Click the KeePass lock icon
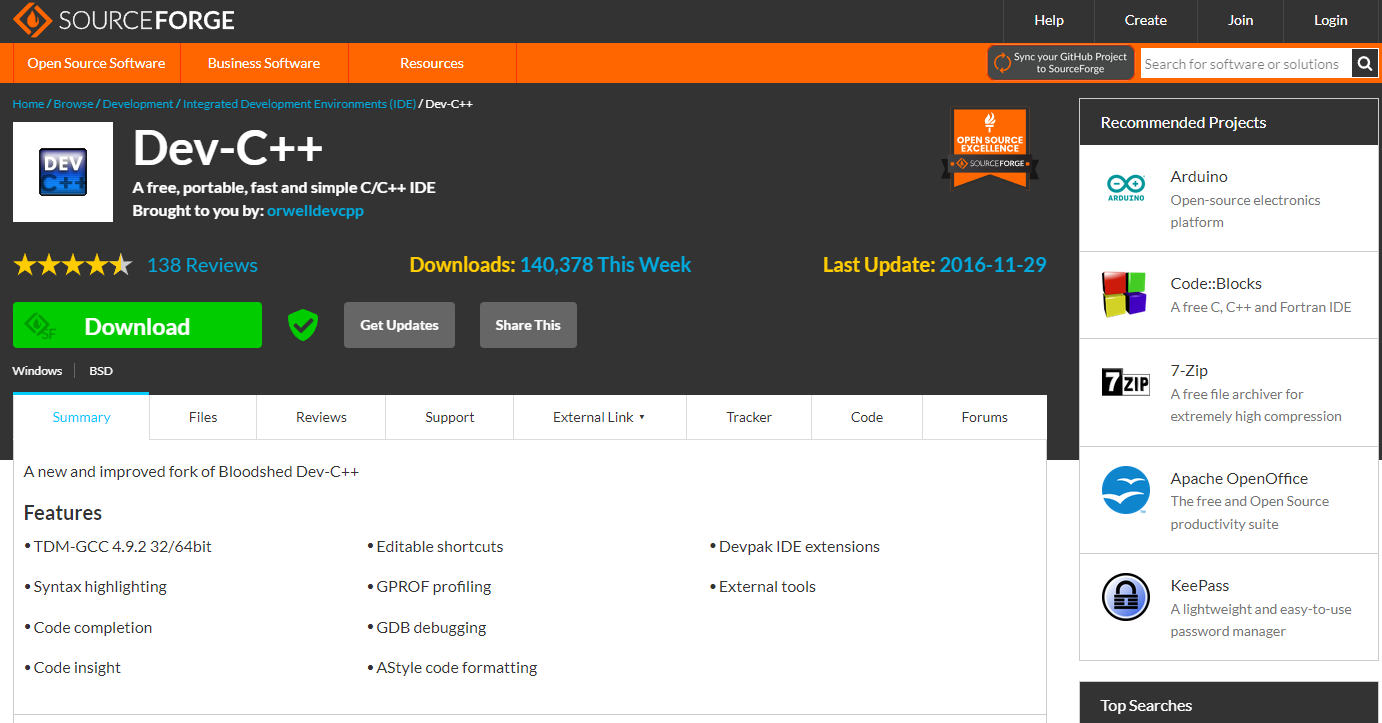Screen dimensions: 1382x723 (1126, 597)
